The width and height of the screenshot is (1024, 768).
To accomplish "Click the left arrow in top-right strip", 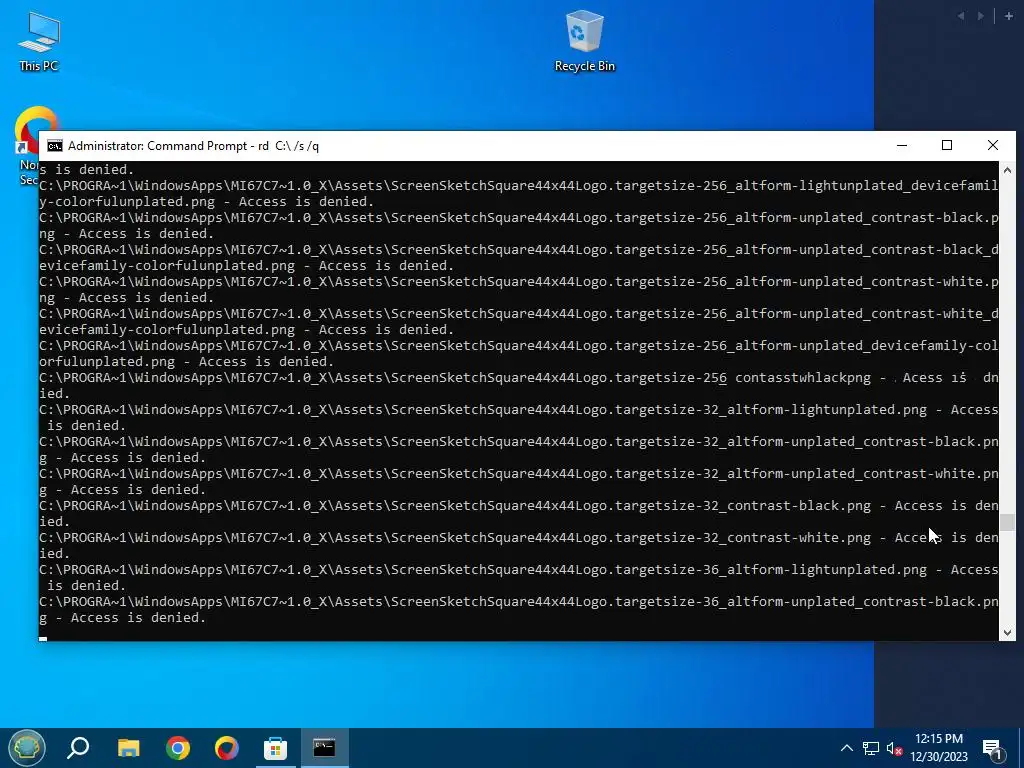I will (x=961, y=16).
